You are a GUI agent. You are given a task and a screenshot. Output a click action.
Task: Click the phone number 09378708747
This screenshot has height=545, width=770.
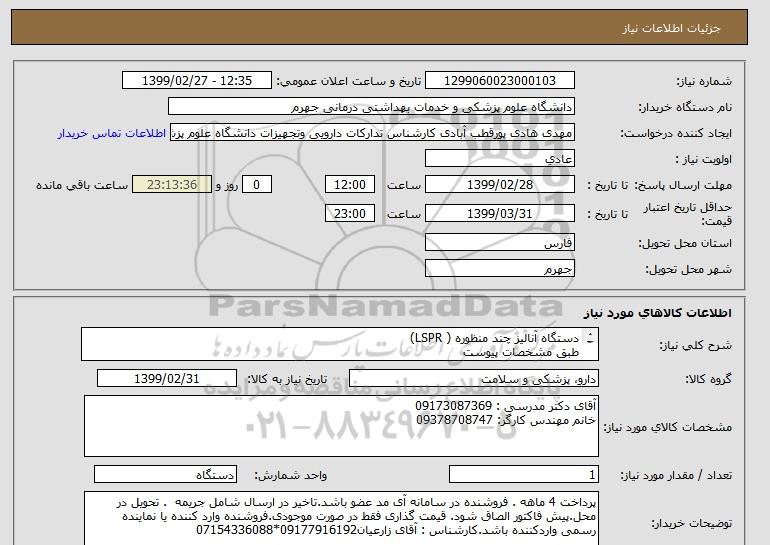(x=454, y=420)
